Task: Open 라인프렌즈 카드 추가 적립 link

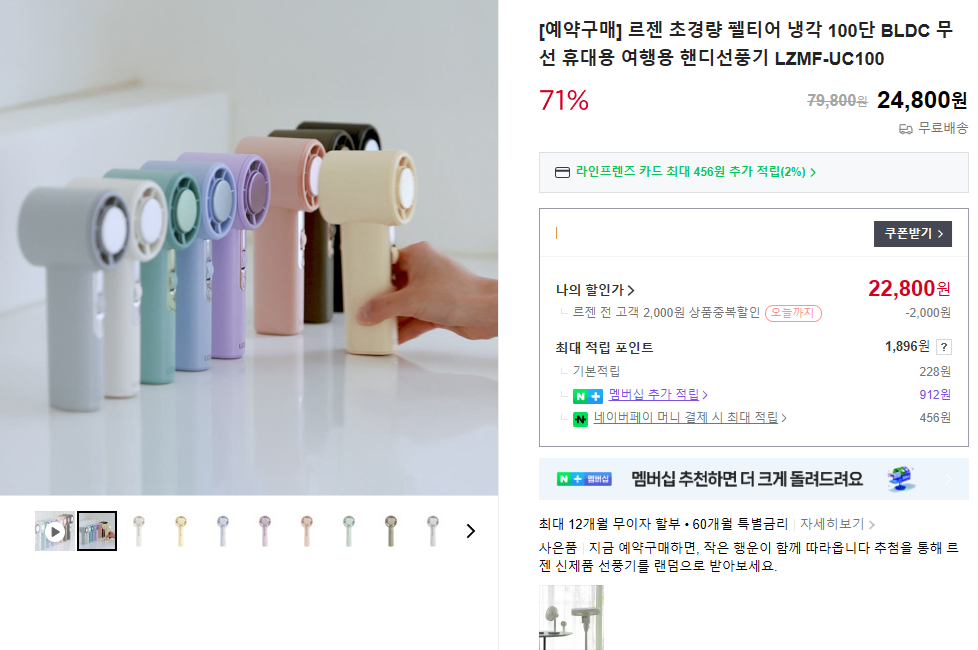Action: (x=695, y=172)
